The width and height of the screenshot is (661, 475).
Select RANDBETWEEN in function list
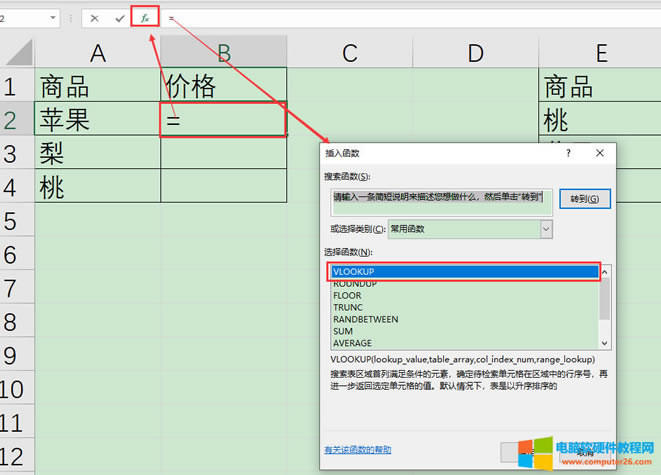(365, 319)
